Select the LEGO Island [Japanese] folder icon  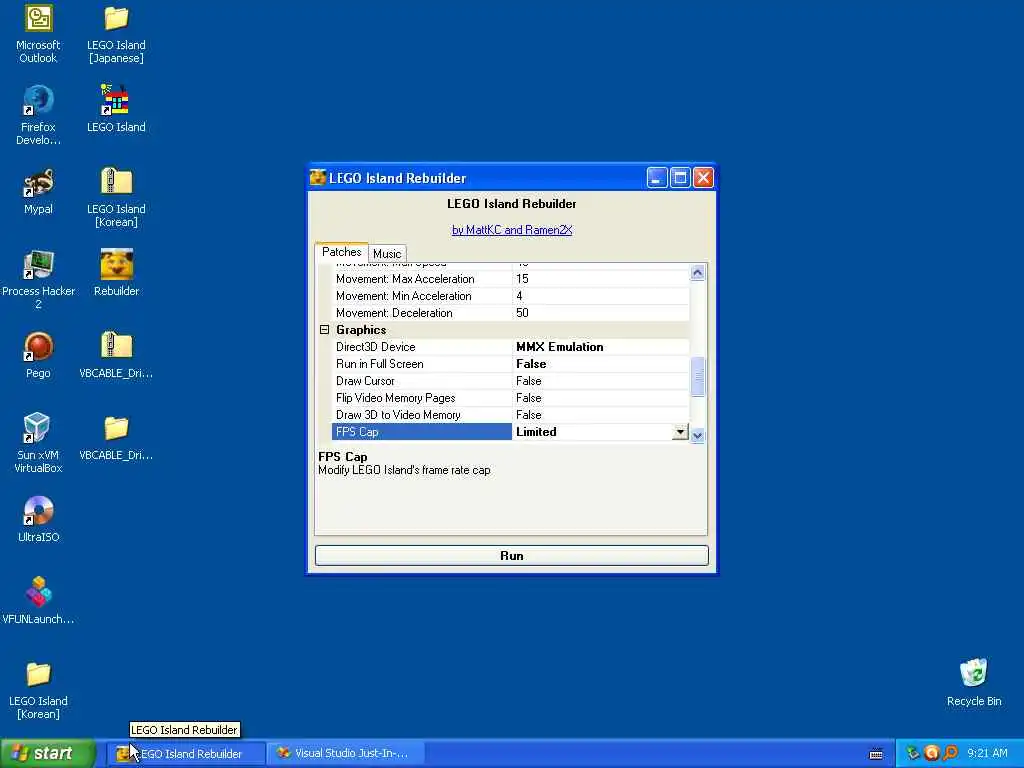(x=116, y=18)
